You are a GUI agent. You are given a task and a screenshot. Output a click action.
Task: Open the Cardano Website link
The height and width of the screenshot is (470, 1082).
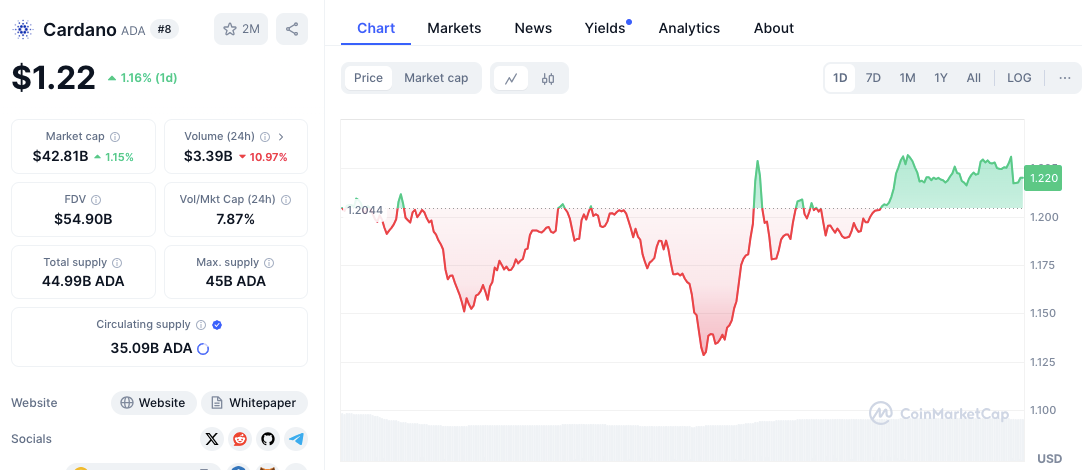coord(152,403)
